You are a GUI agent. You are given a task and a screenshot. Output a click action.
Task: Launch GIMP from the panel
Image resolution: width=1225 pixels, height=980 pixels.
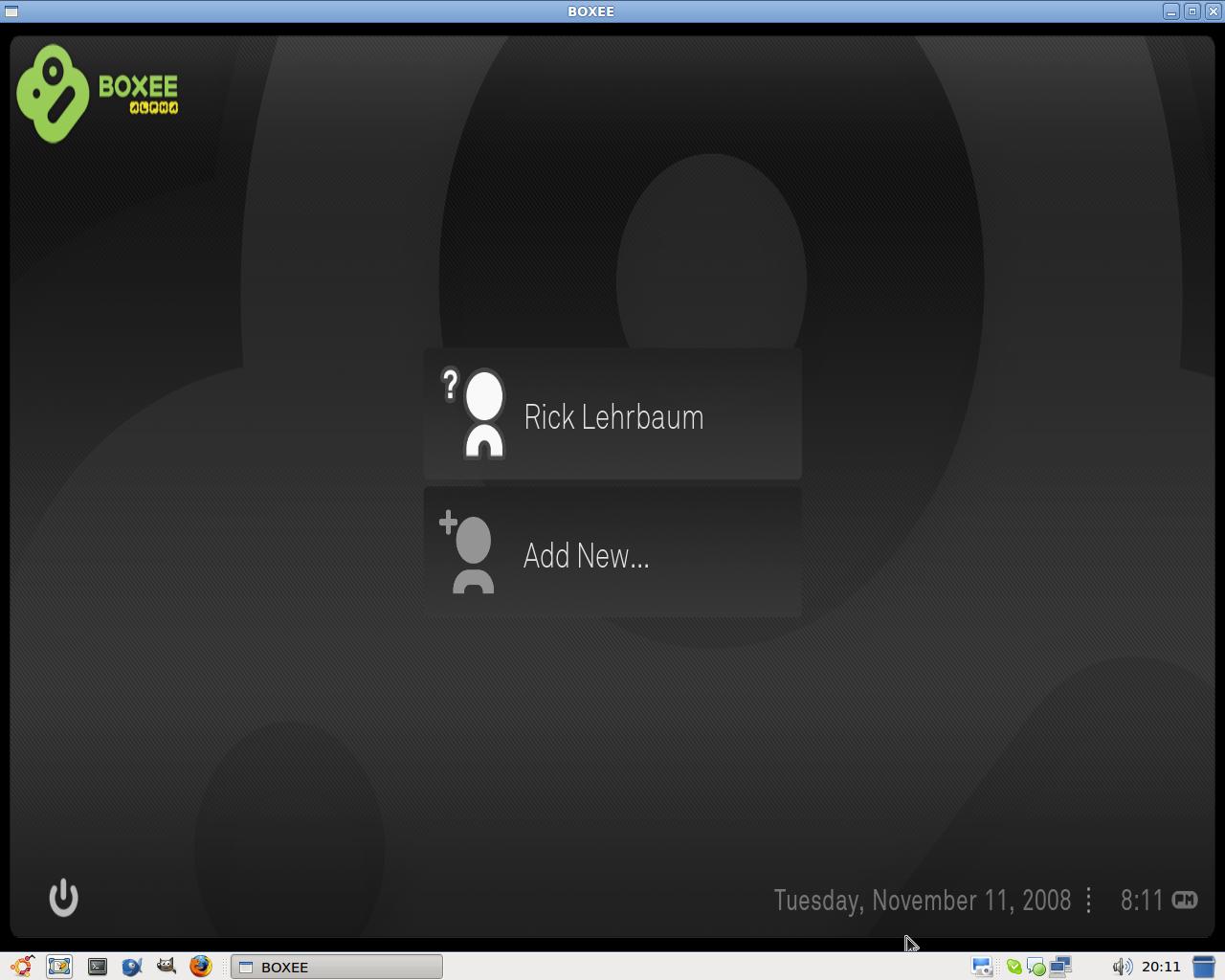167,967
